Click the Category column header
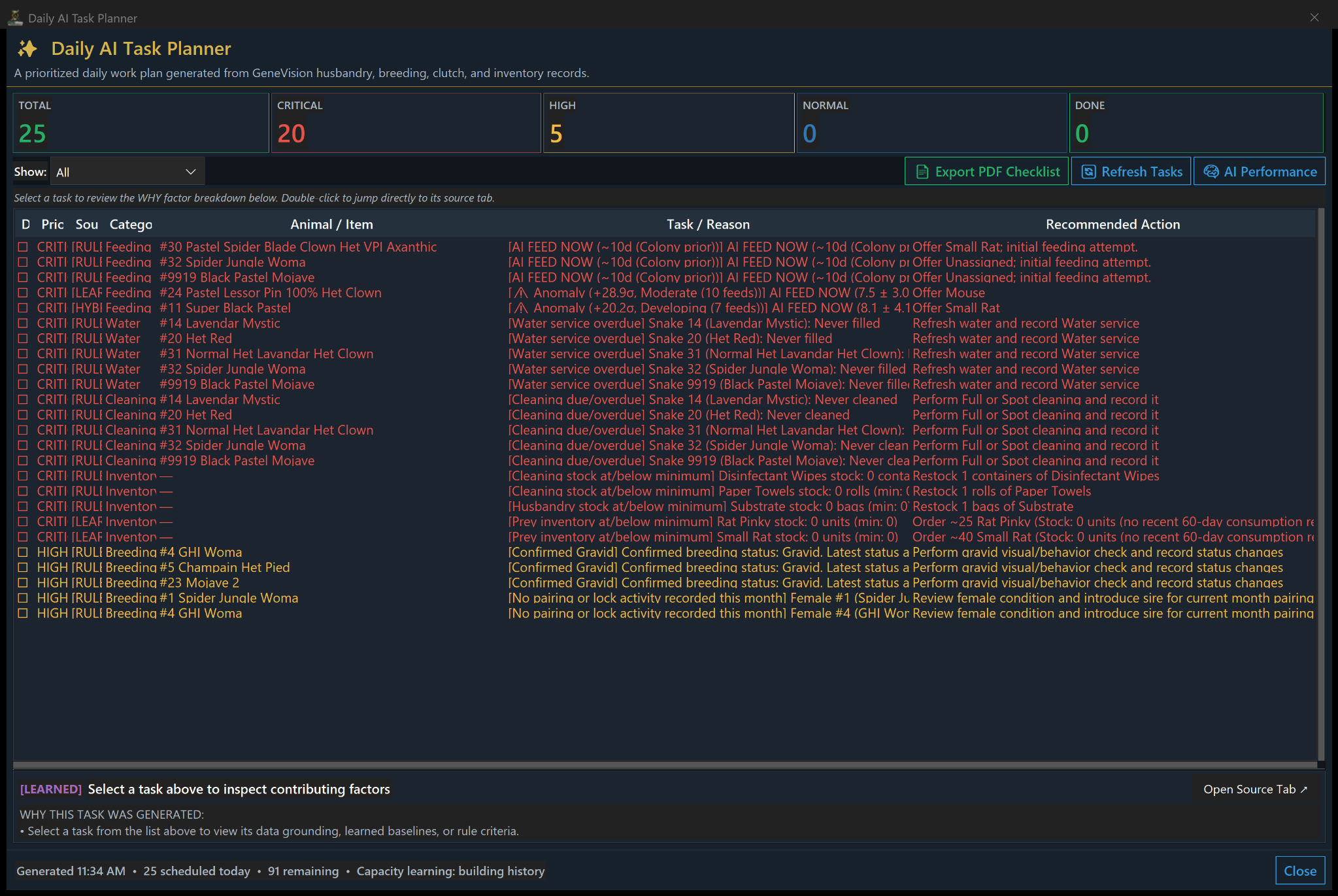 coord(131,224)
